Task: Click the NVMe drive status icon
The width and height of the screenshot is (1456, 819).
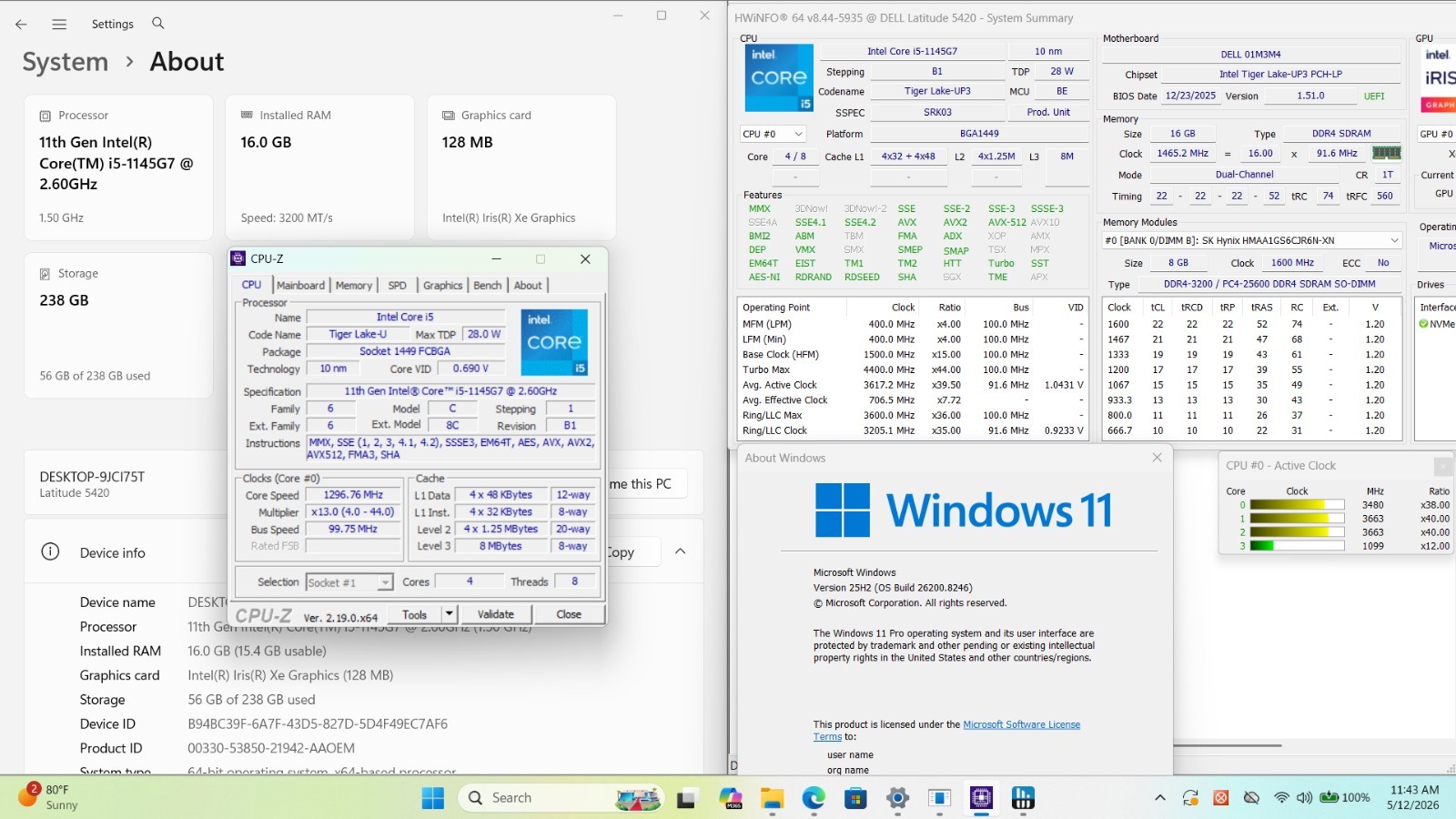Action: pos(1424,324)
